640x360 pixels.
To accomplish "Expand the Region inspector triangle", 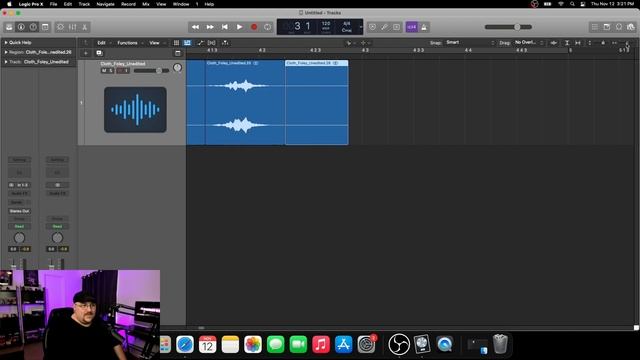I will point(6,52).
